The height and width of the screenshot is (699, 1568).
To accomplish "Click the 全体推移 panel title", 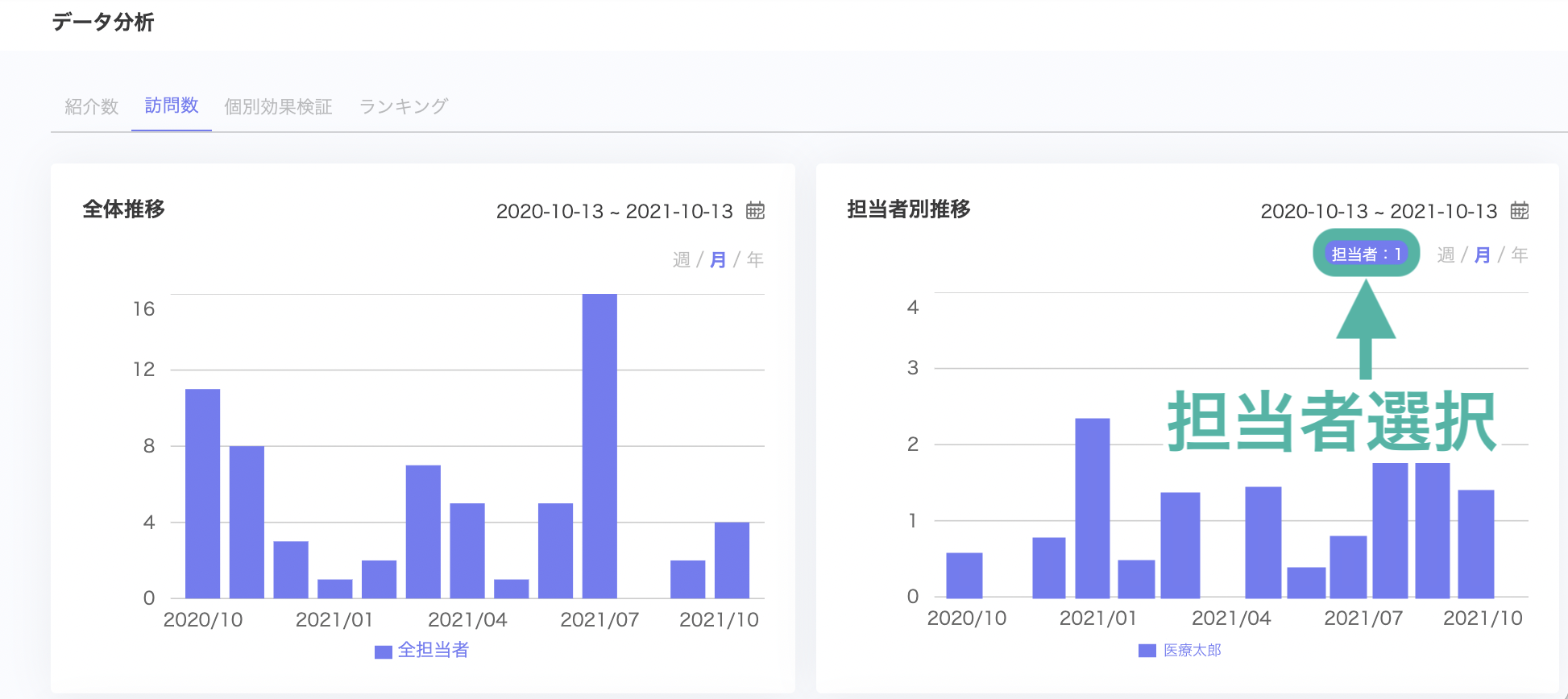I will [x=123, y=209].
